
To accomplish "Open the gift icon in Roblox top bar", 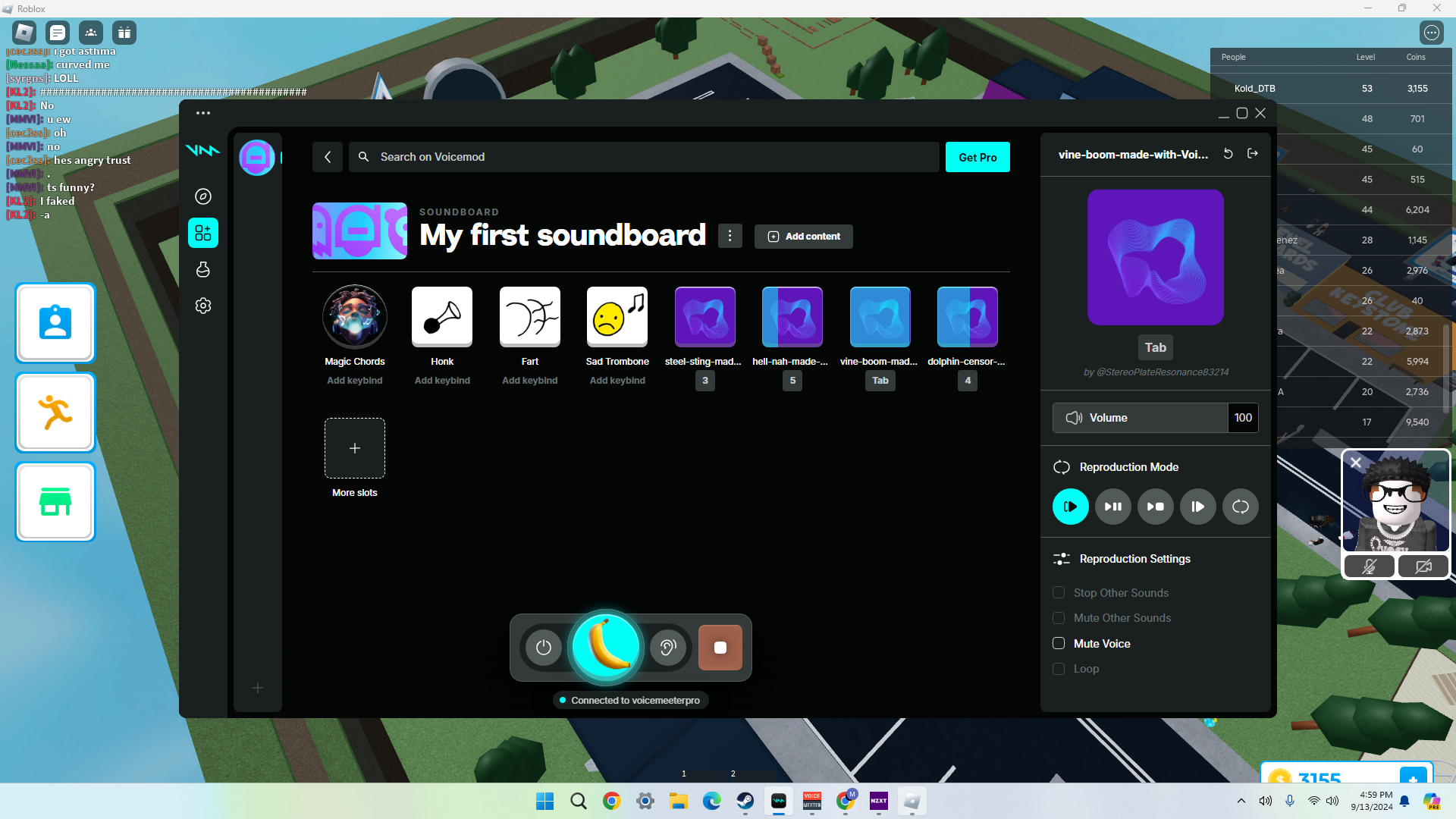I will coord(124,33).
